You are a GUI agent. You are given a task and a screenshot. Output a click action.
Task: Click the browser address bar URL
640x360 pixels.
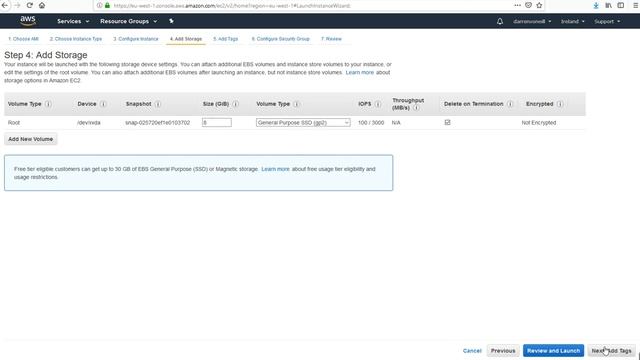[232, 6]
